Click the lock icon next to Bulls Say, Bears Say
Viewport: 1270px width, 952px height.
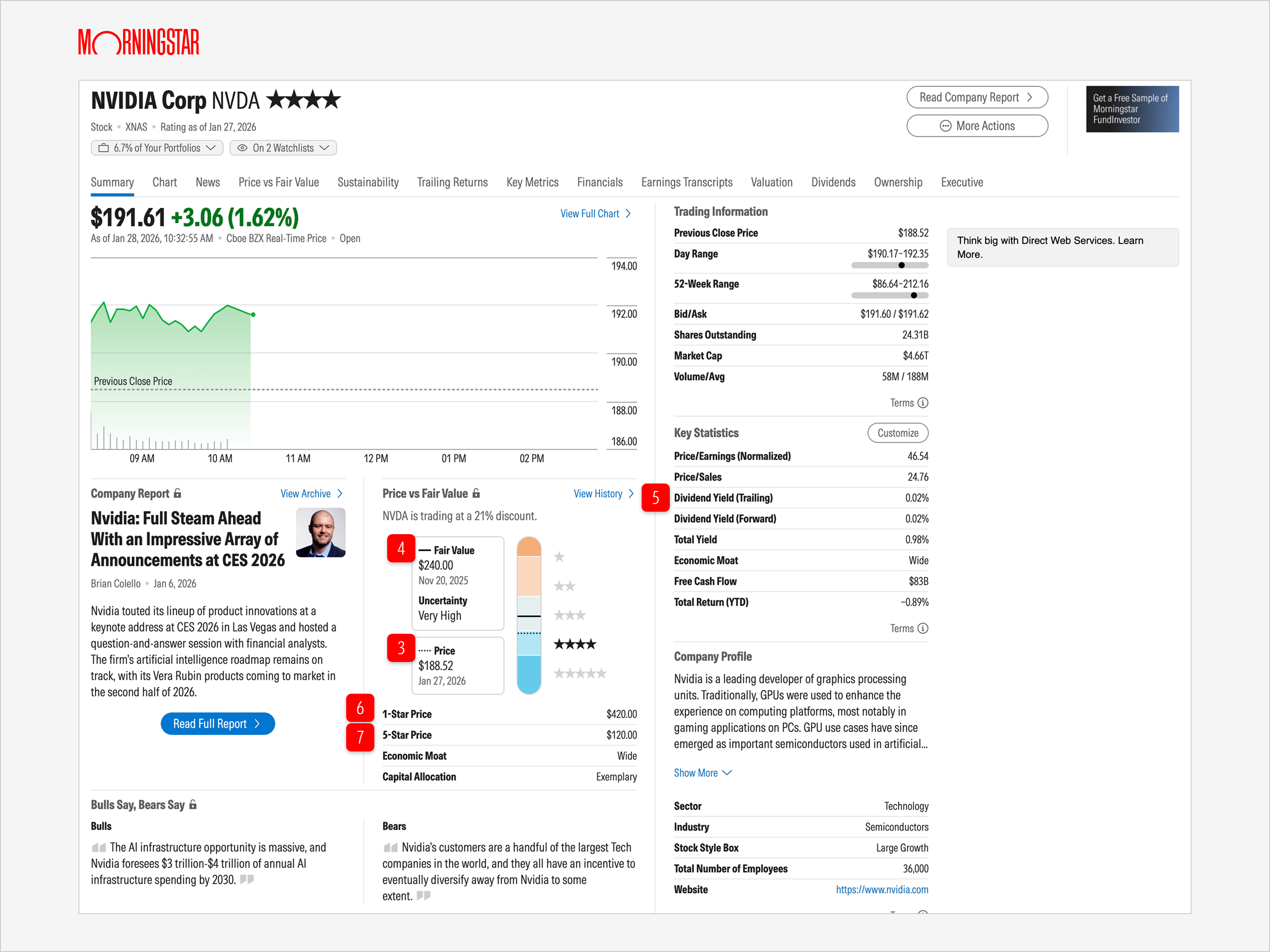(193, 804)
